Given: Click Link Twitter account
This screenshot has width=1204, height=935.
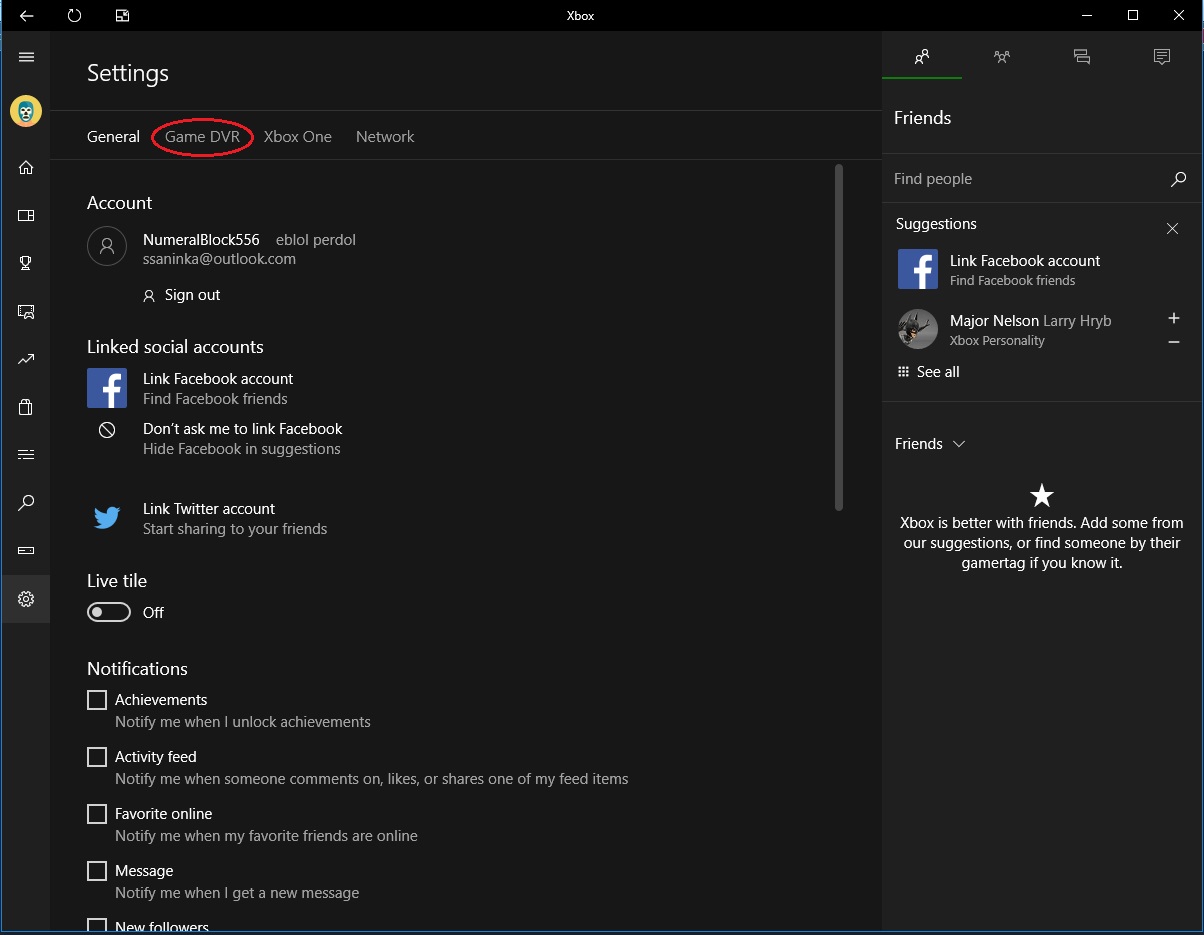Looking at the screenshot, I should pos(209,509).
